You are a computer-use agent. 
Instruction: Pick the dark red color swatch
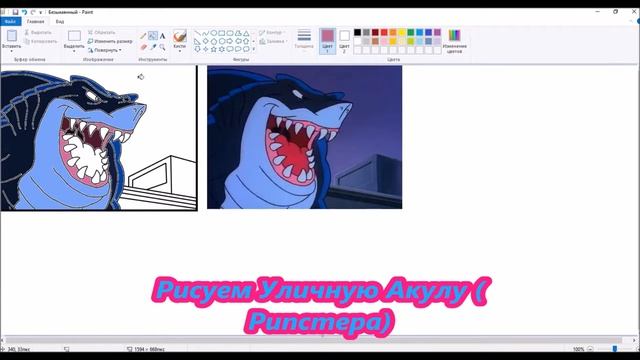(x=375, y=32)
